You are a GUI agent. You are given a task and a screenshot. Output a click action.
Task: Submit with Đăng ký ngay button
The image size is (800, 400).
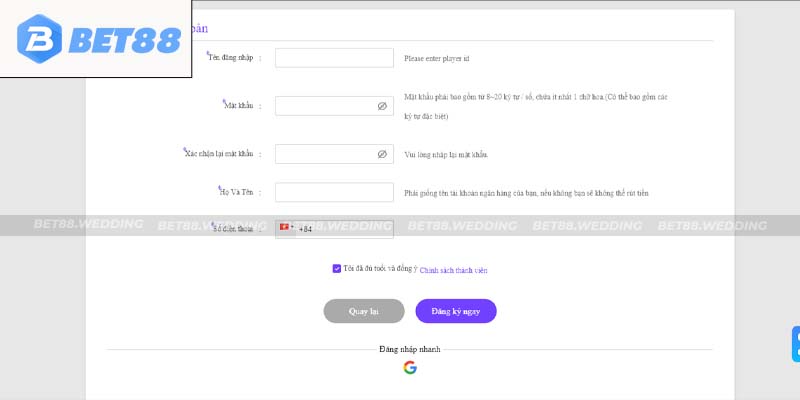[456, 311]
